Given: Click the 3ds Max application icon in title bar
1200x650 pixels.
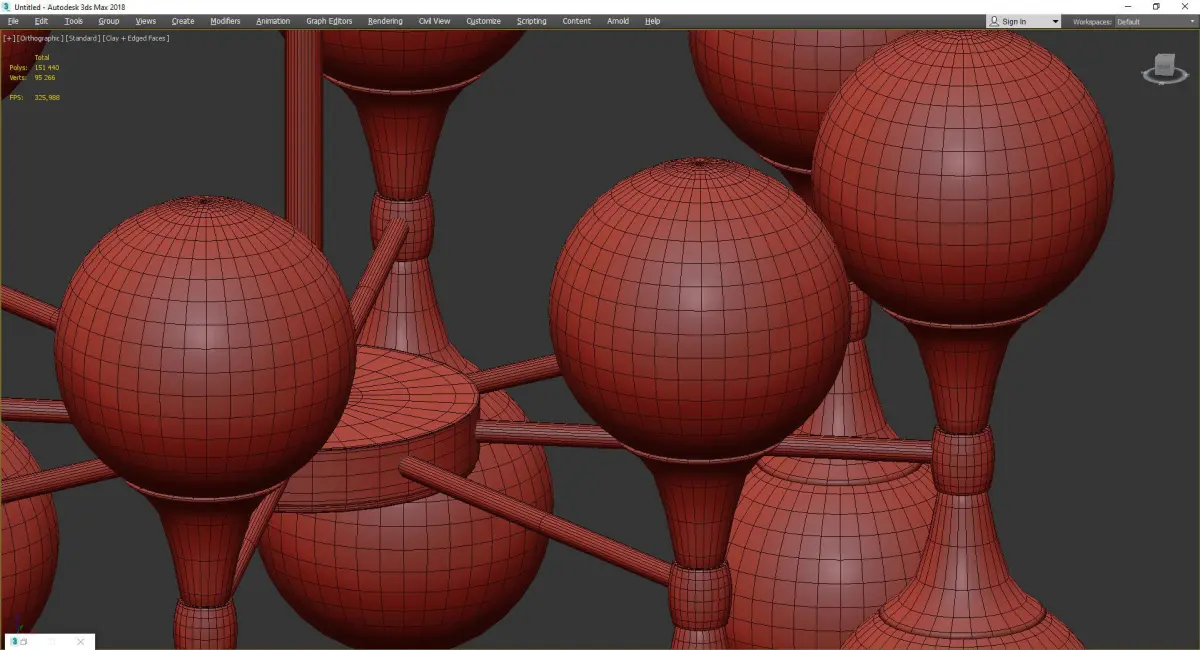Looking at the screenshot, I should pos(7,6).
